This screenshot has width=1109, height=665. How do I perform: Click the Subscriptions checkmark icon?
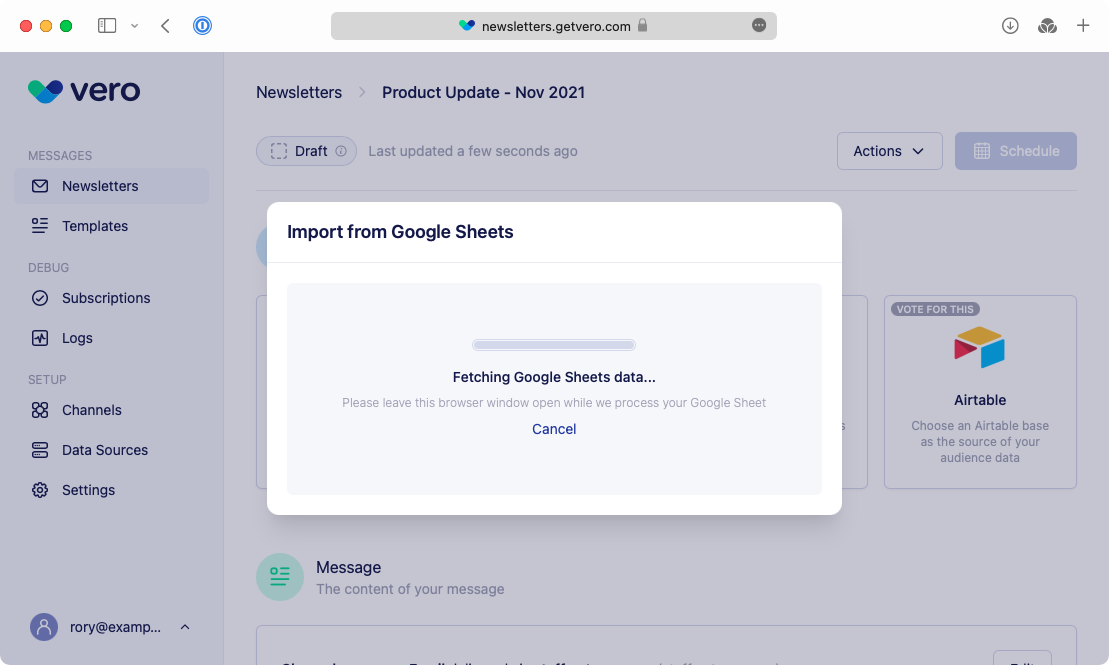coord(40,297)
